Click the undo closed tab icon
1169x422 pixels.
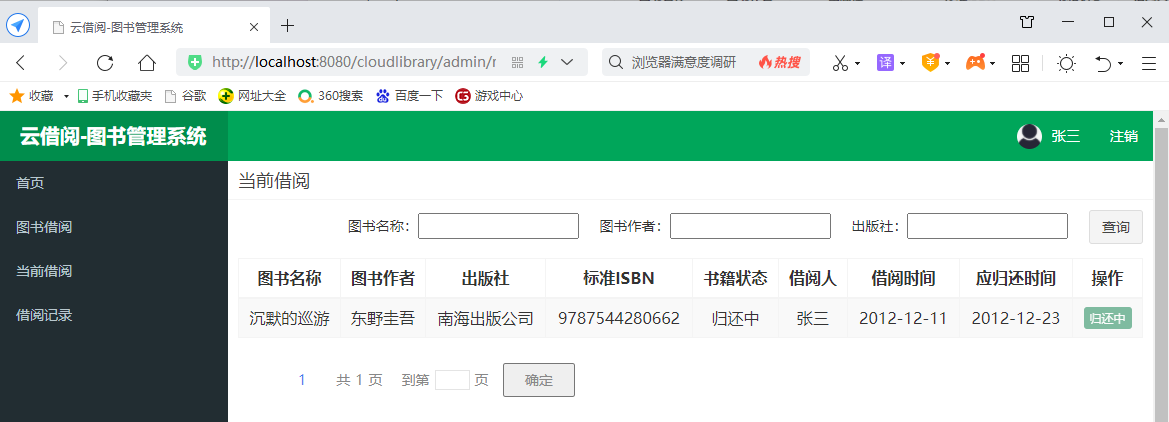click(x=1103, y=63)
